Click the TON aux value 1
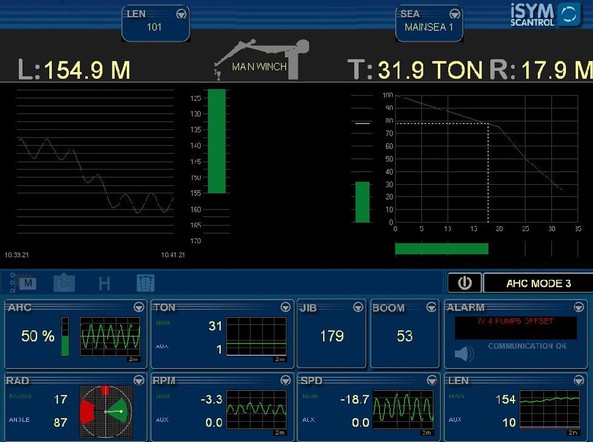 point(219,349)
